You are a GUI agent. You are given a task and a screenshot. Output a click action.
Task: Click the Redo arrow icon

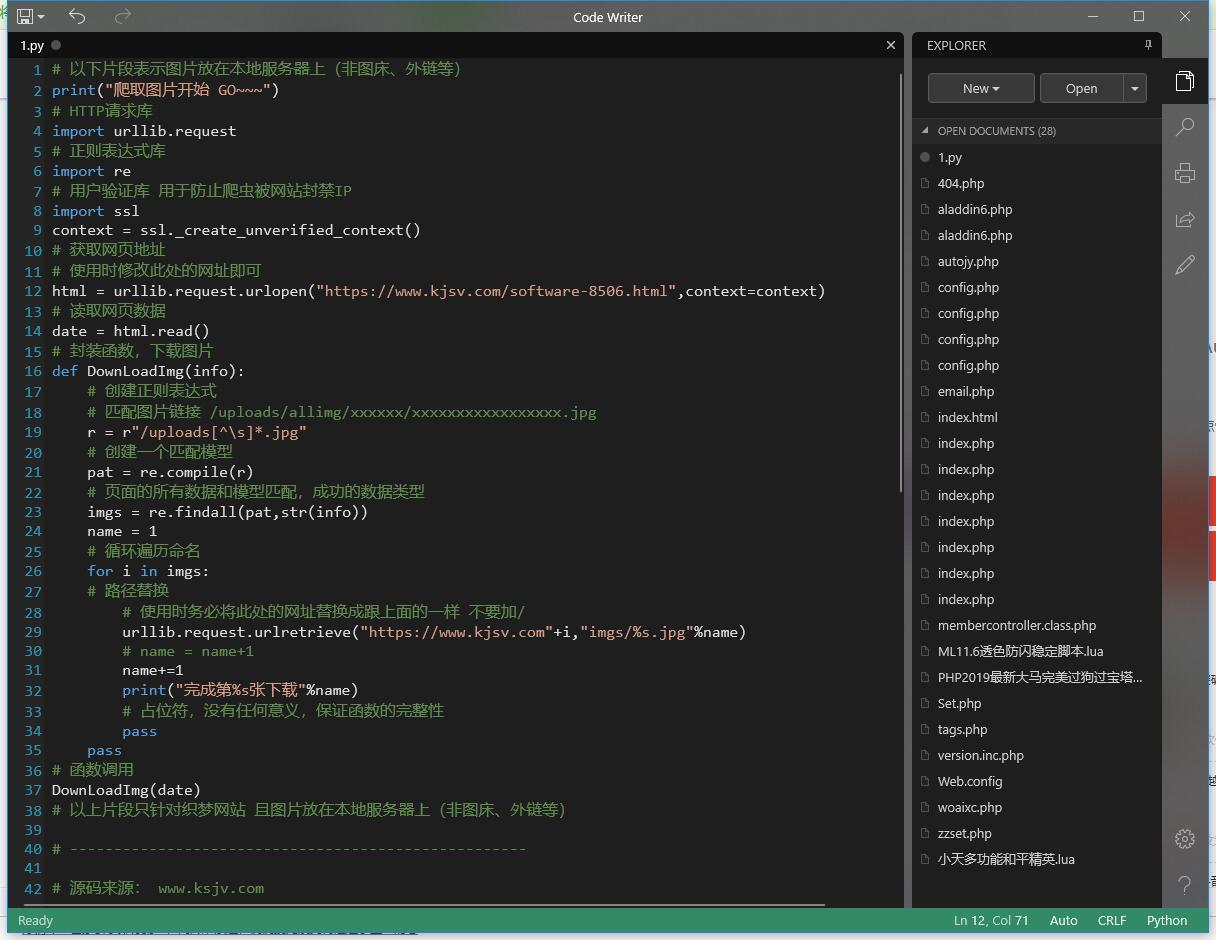tap(123, 17)
